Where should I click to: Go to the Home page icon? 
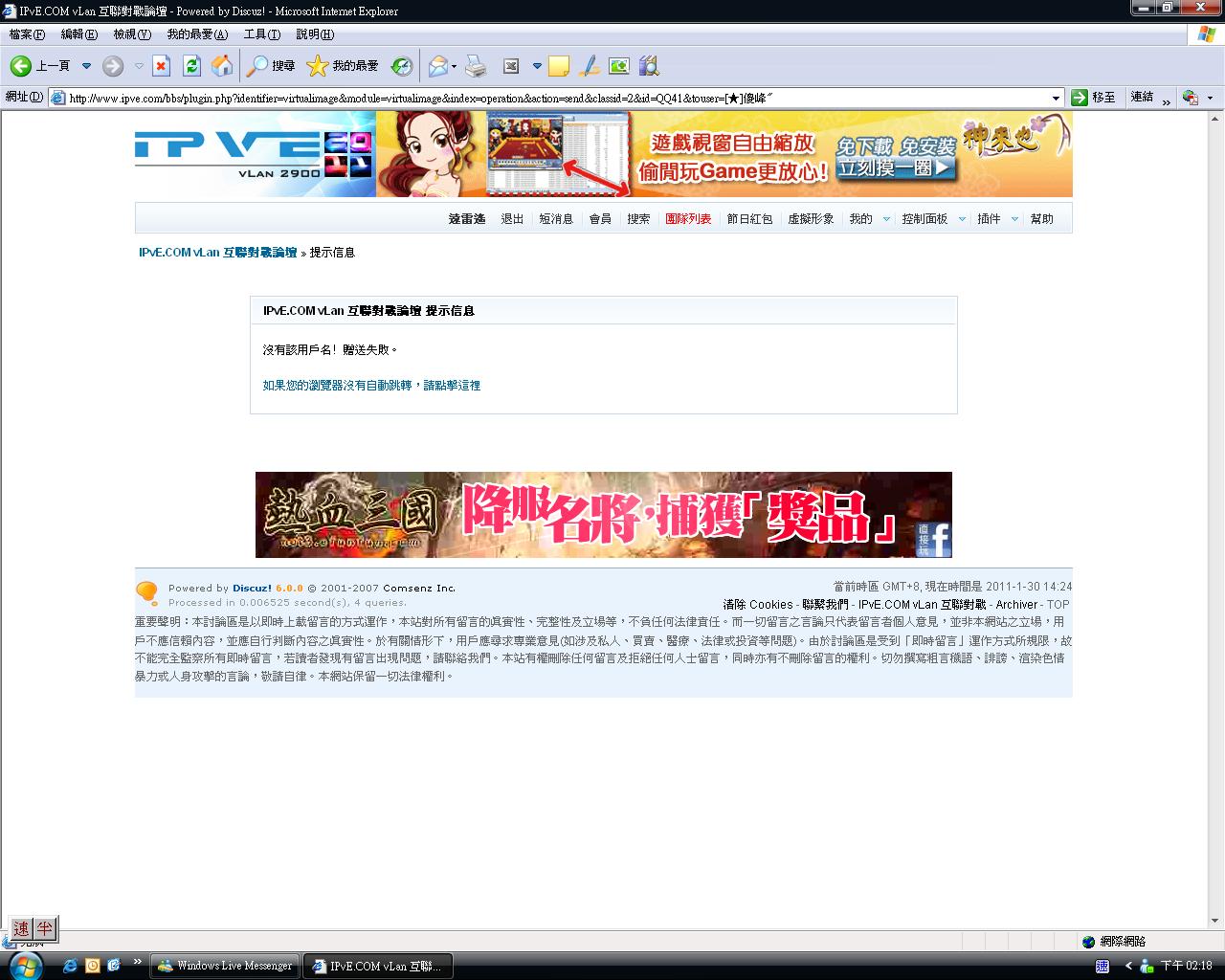click(222, 66)
